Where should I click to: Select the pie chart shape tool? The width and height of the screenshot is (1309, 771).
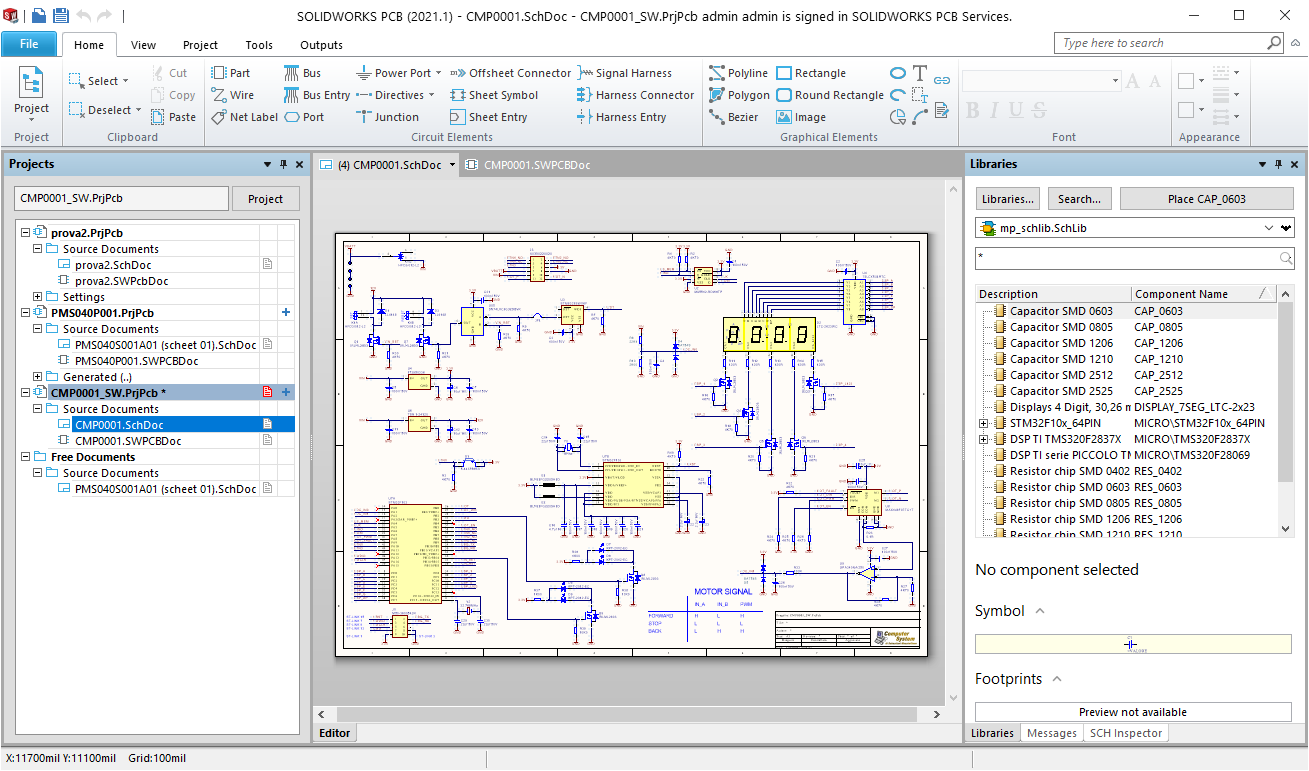[898, 117]
